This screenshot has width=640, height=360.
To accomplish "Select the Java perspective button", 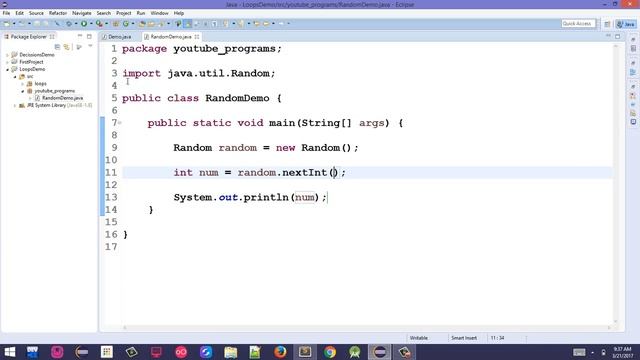I will (x=626, y=24).
